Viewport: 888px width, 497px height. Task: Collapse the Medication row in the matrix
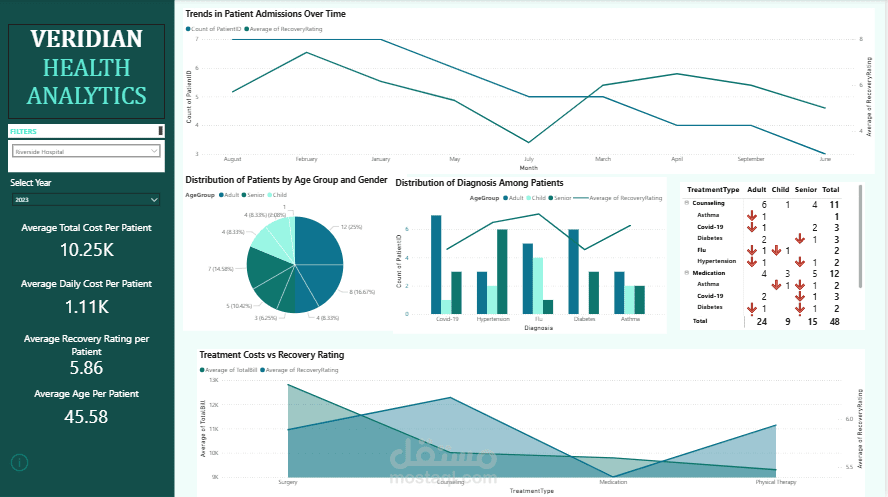[x=687, y=273]
